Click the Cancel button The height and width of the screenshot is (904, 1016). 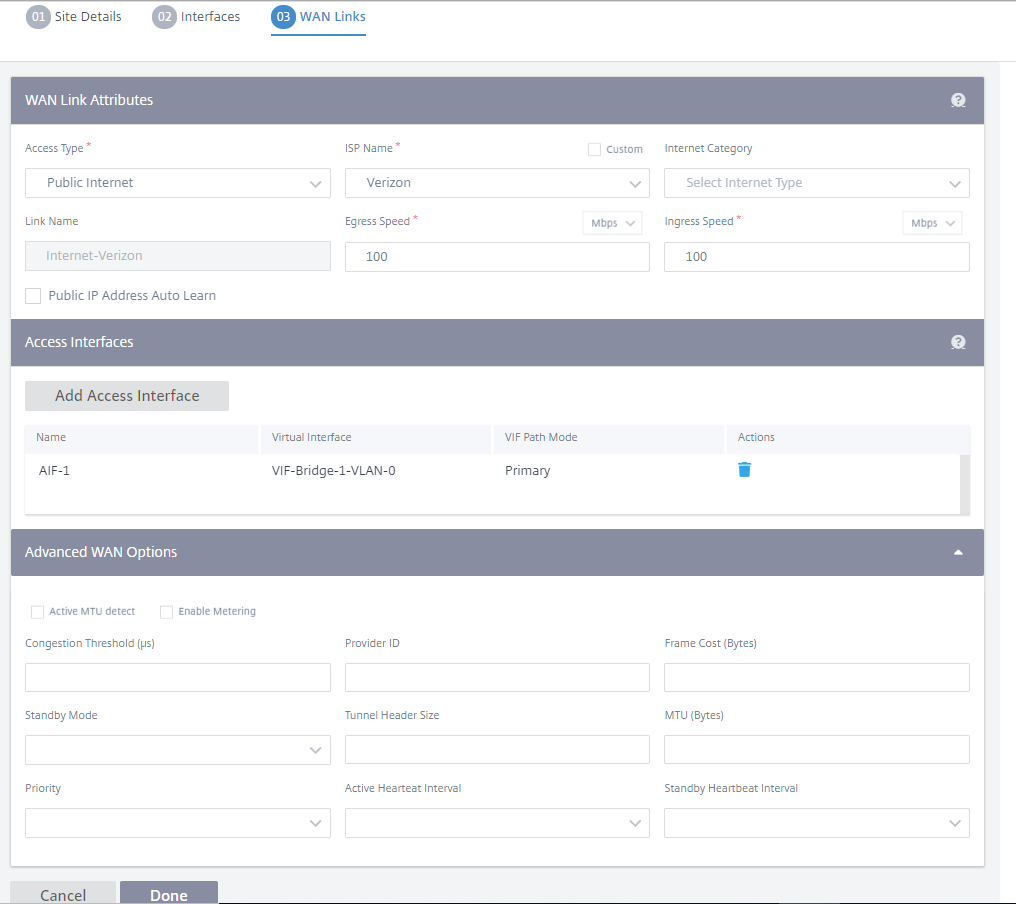[x=63, y=894]
